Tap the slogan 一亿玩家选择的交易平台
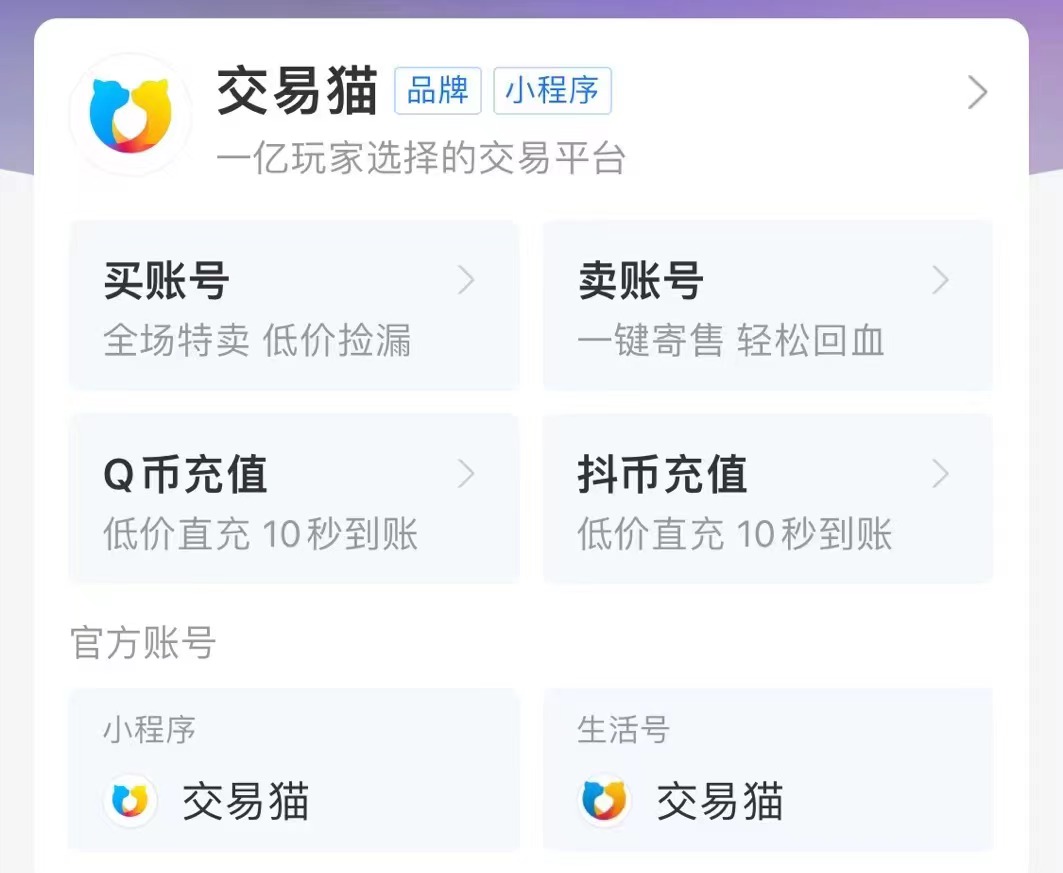Image resolution: width=1063 pixels, height=873 pixels. point(420,158)
